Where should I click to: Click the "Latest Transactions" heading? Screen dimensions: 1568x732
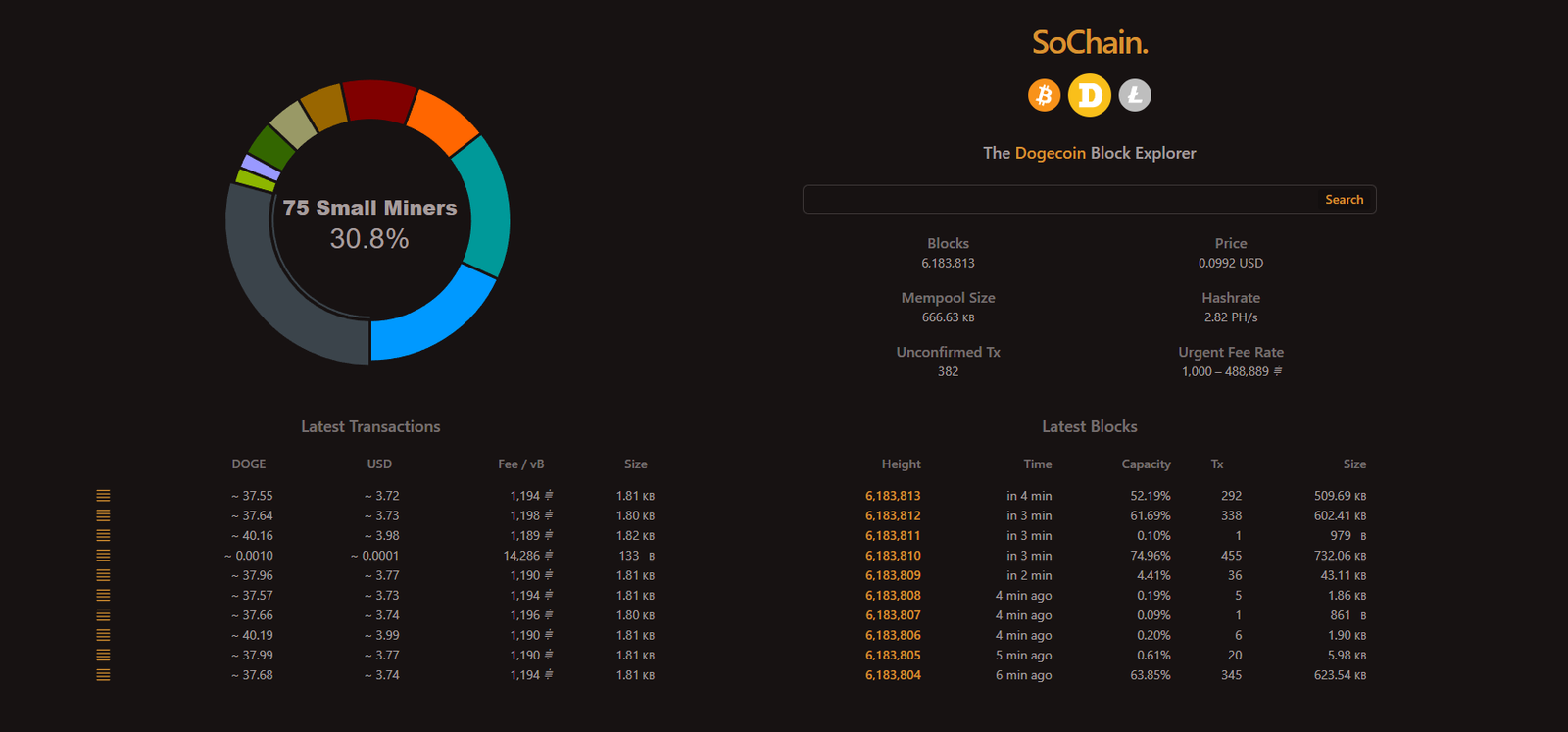click(x=370, y=426)
